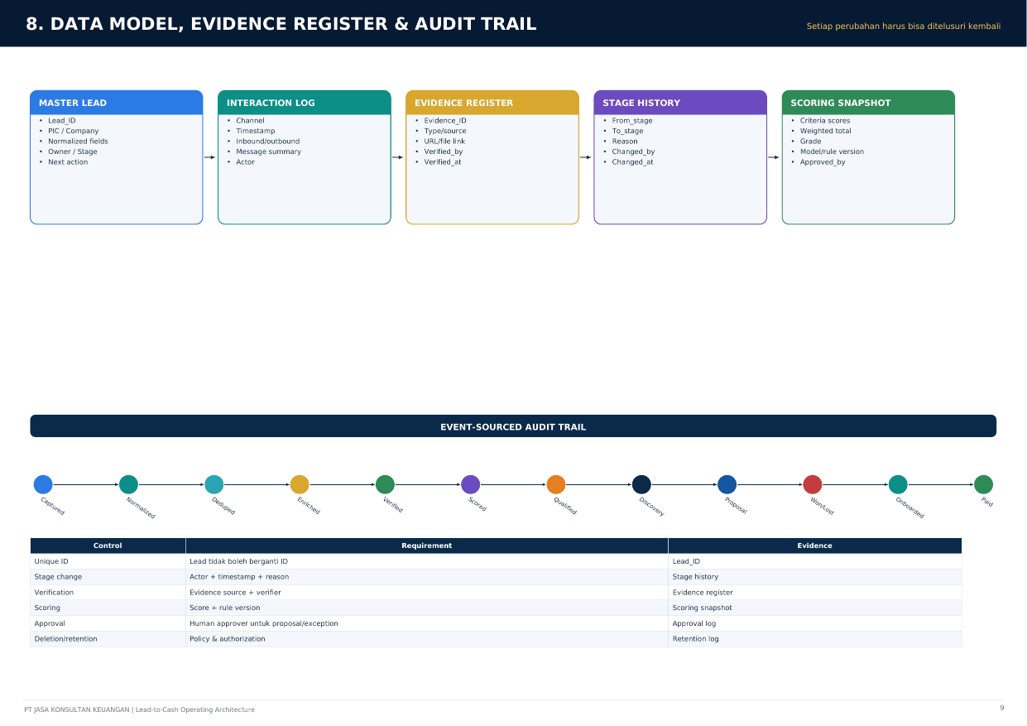Click footer 'PT JASA KONSULTAN KEUANGAN' text
The image size is (1027, 726).
coord(77,710)
